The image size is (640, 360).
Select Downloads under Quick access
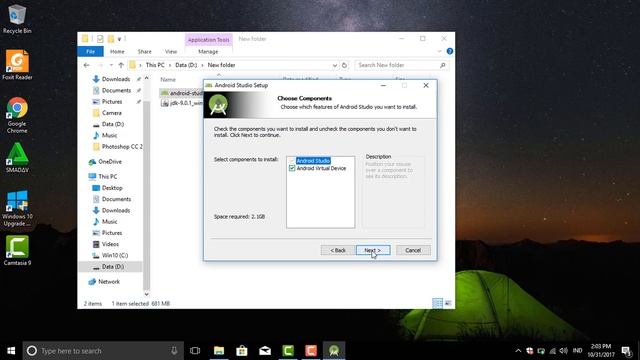[x=116, y=79]
